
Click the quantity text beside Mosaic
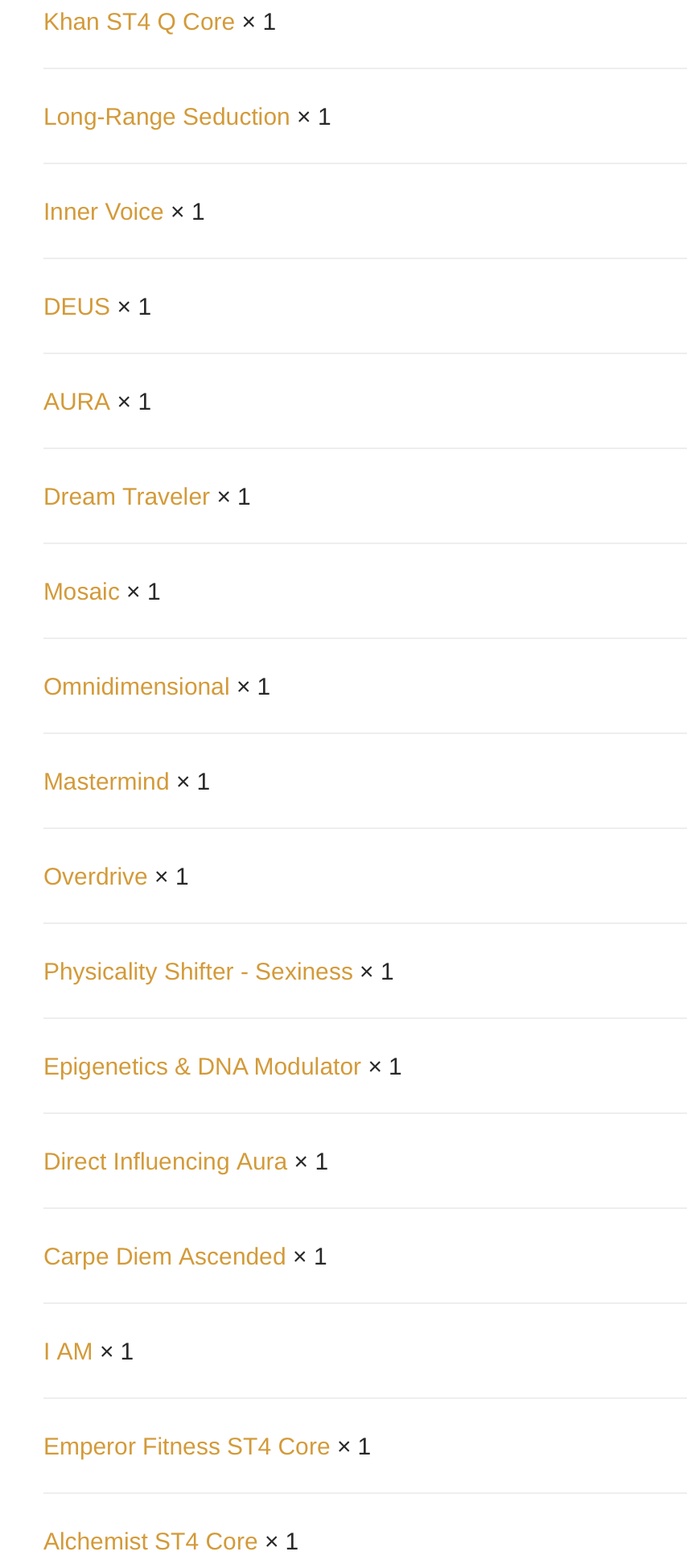[x=144, y=592]
